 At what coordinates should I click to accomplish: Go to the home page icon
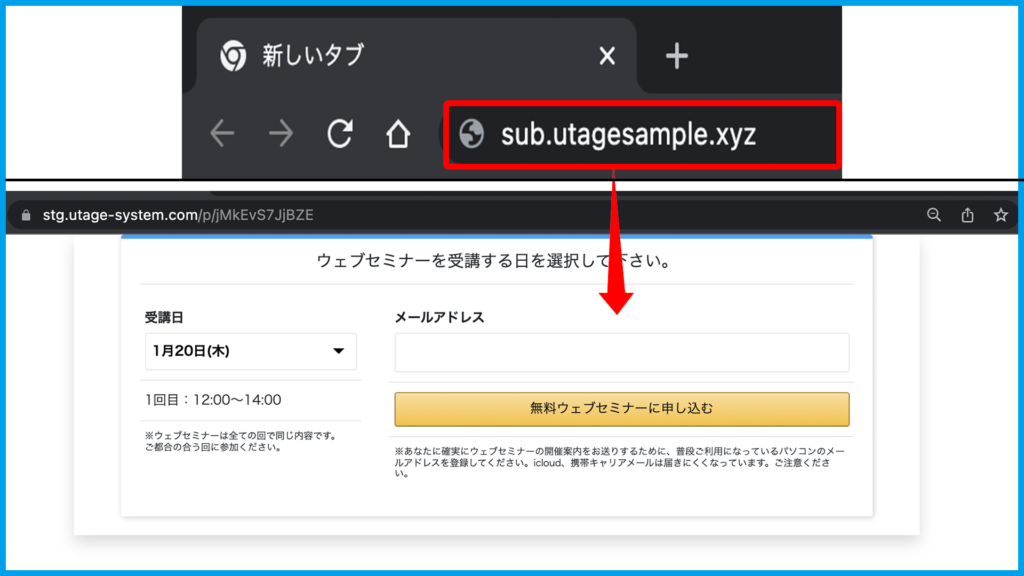pyautogui.click(x=398, y=134)
